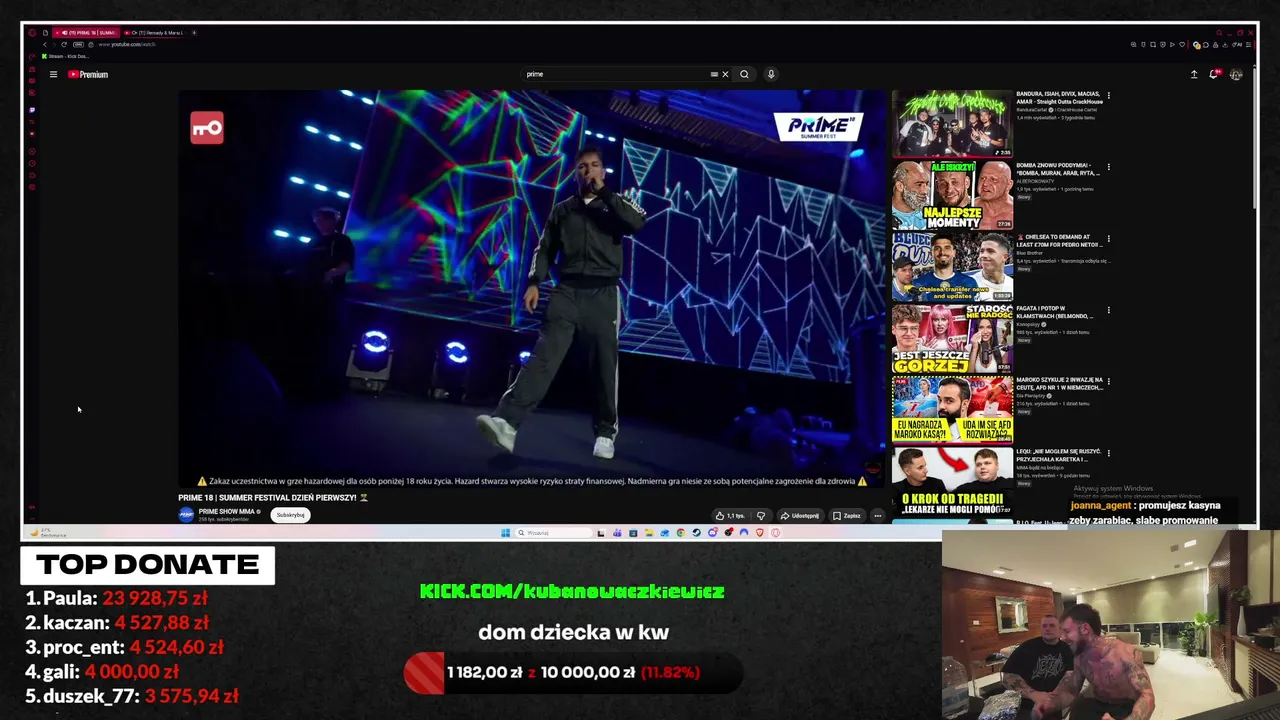Open the Windows Start menu

(x=505, y=533)
